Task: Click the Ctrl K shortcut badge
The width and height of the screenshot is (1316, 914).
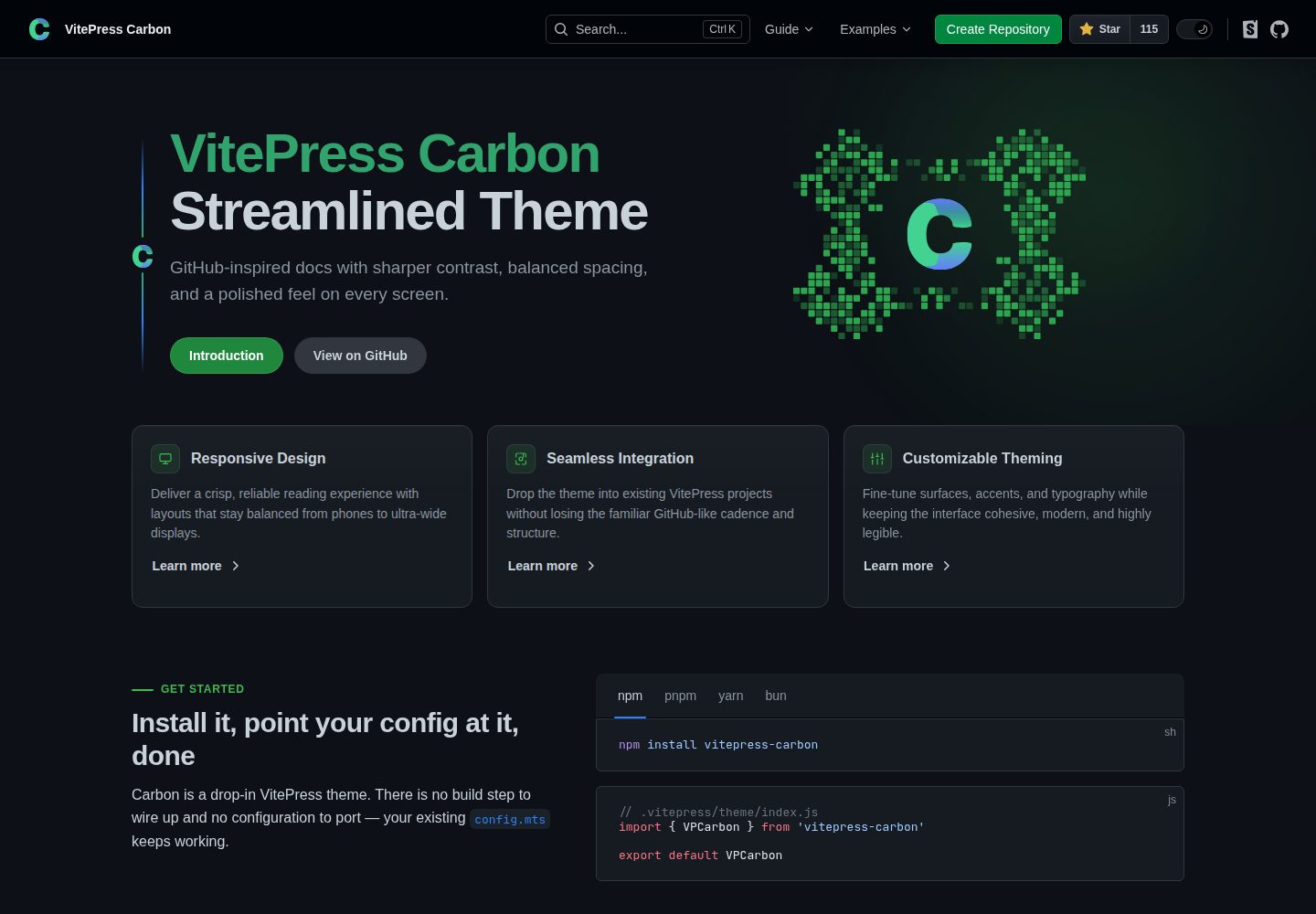Action: 722,29
